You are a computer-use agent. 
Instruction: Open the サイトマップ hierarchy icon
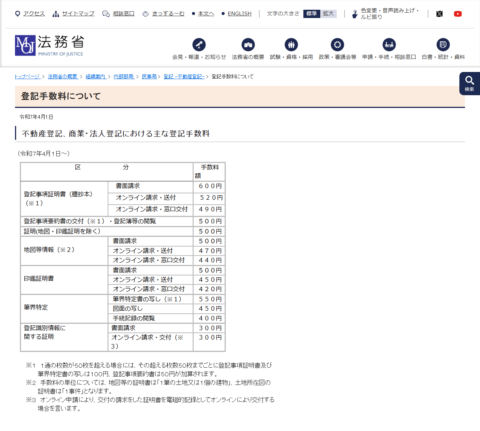coord(56,14)
